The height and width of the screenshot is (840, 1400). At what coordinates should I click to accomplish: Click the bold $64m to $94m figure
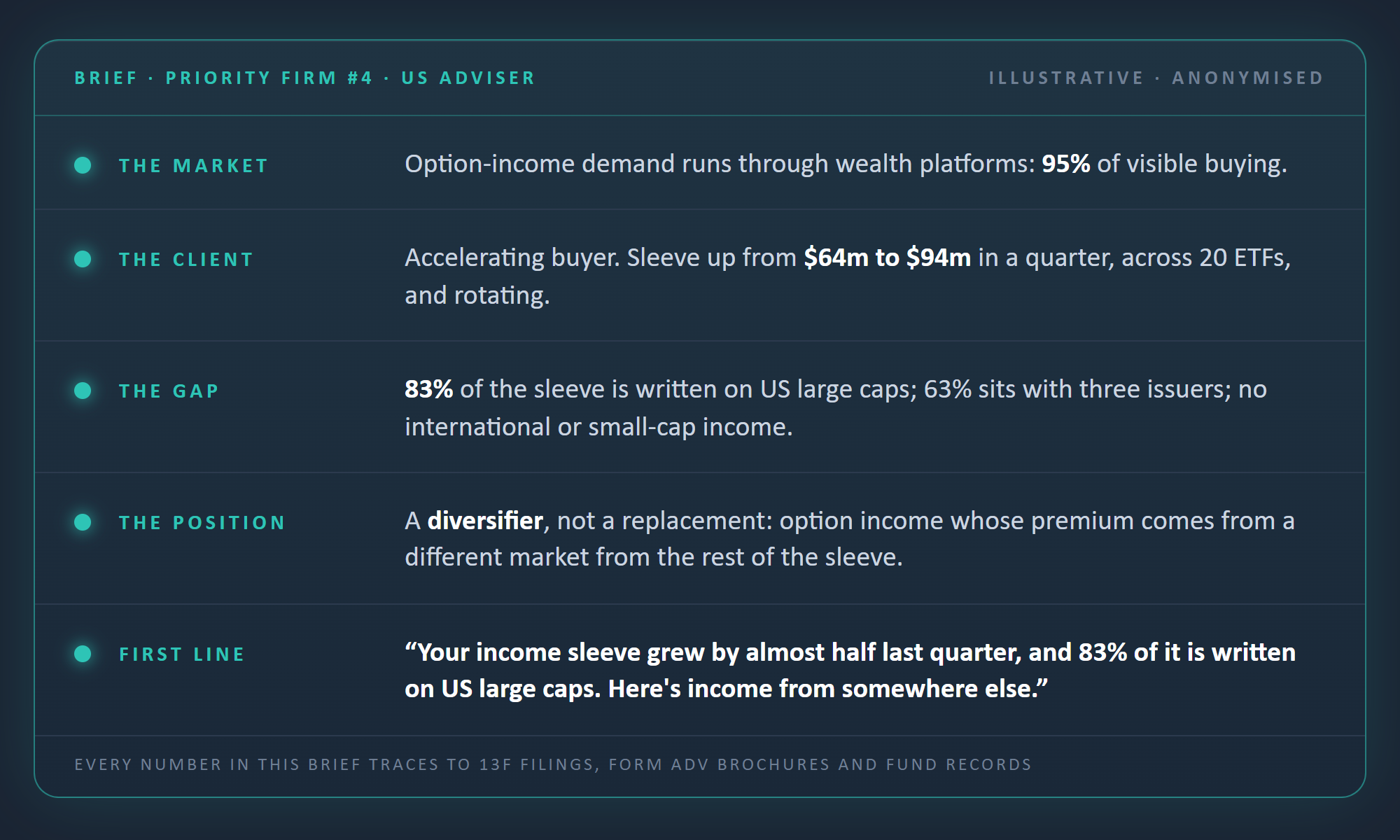(887, 258)
